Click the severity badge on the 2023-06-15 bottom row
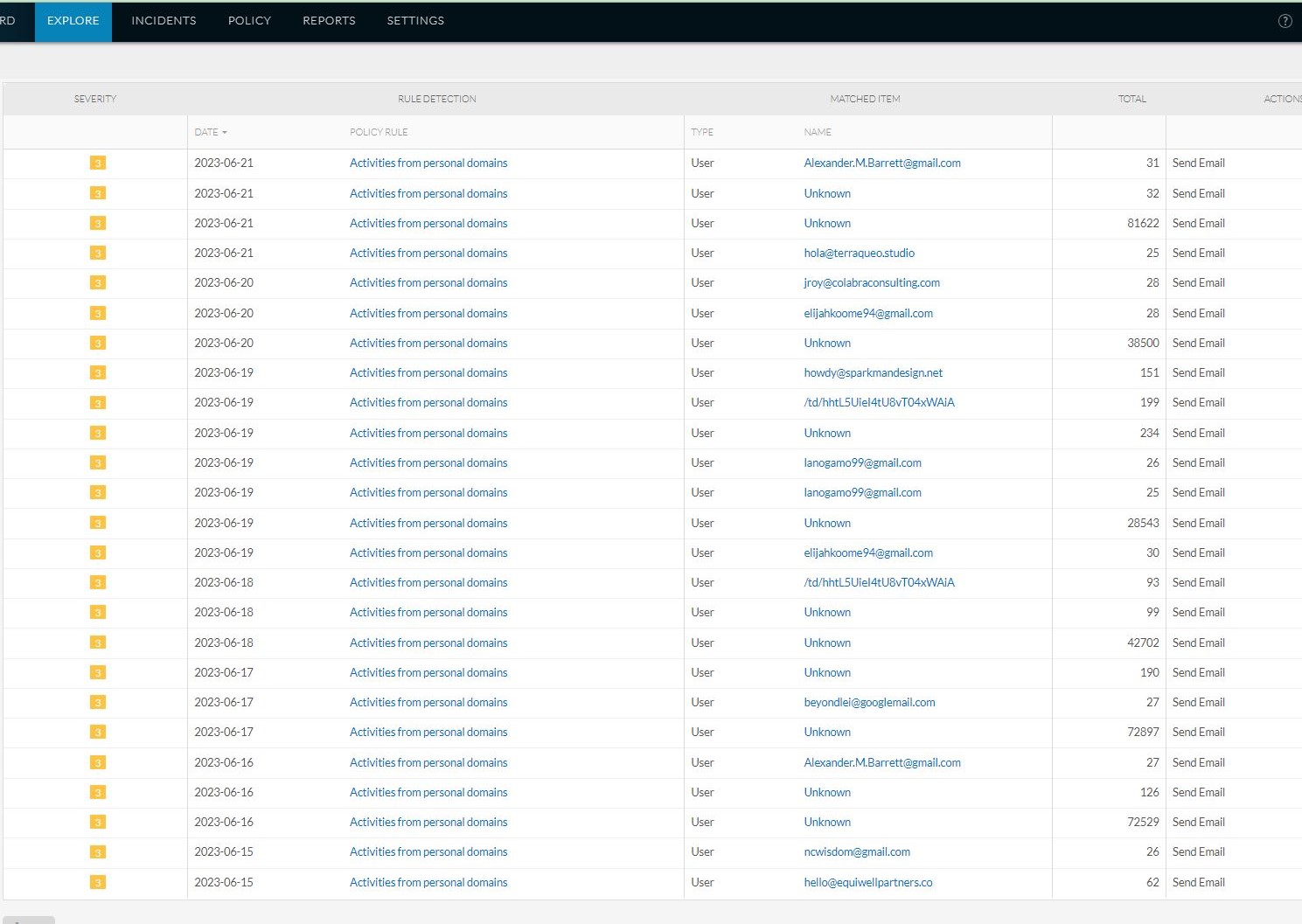Screen dimensions: 1302x924 [97, 882]
